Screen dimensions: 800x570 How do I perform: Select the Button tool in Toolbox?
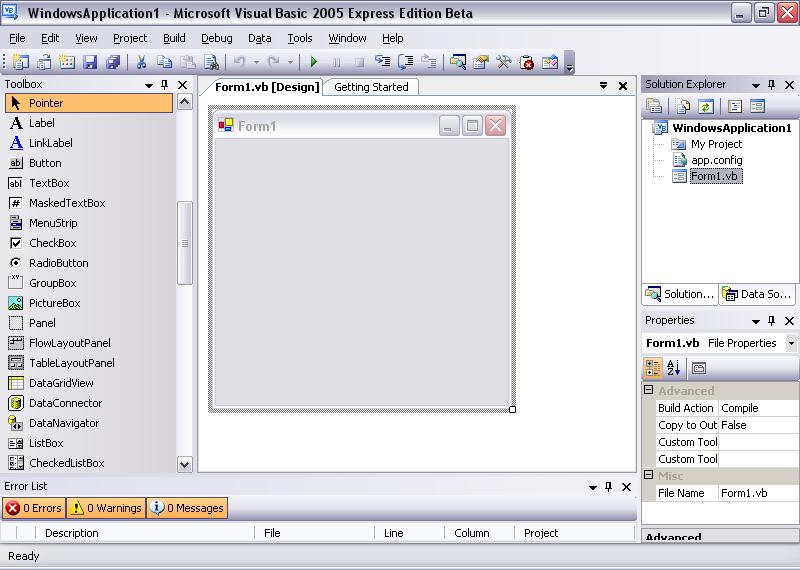point(89,163)
